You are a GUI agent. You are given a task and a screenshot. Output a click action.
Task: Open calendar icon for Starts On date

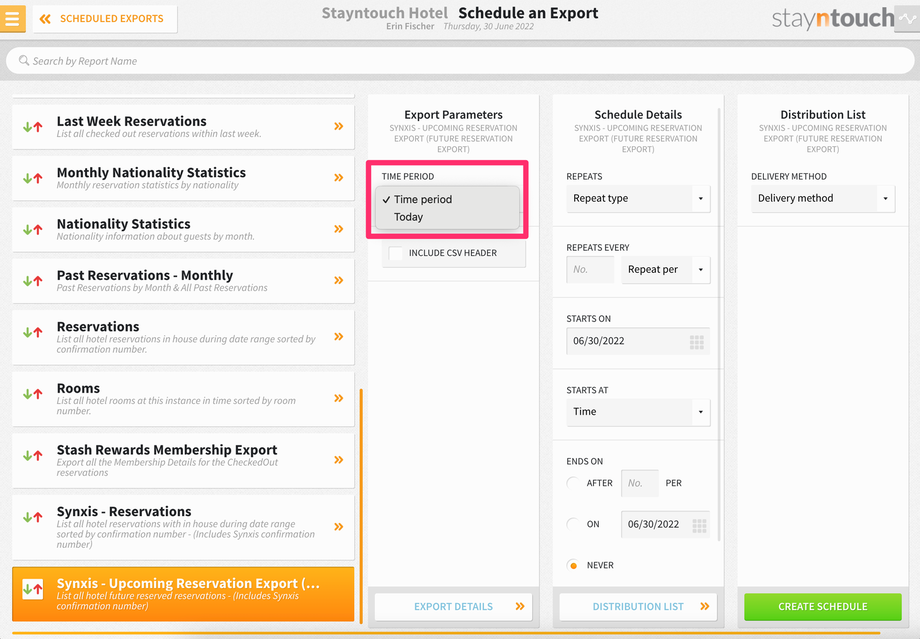tap(696, 342)
